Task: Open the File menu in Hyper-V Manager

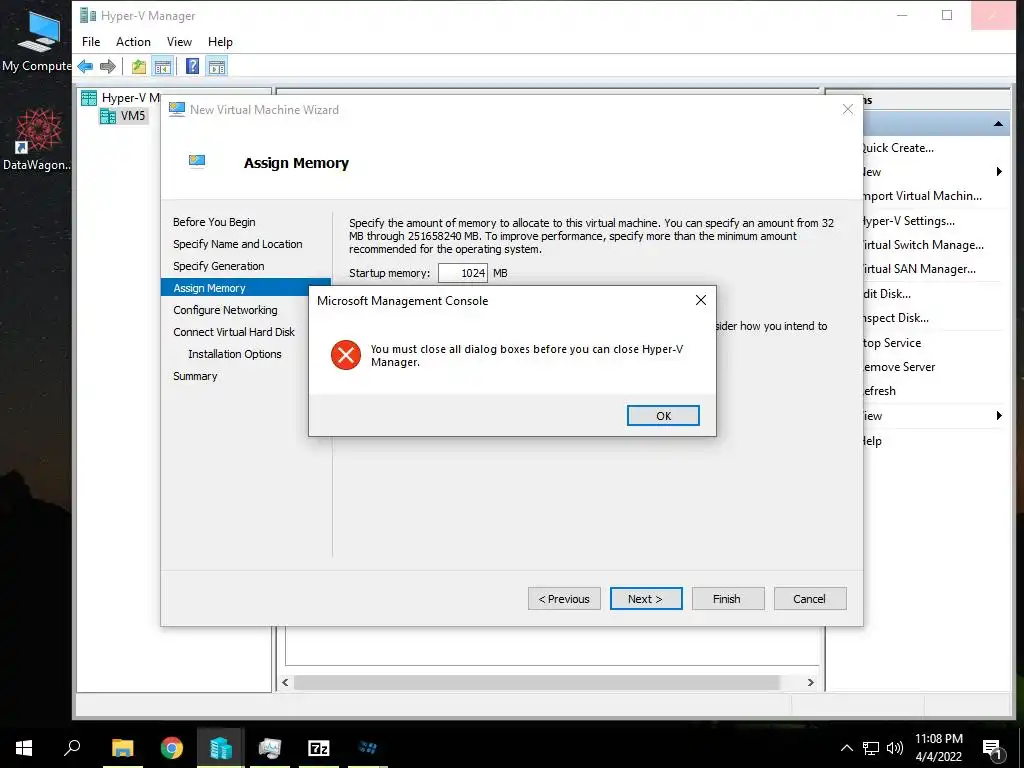Action: [91, 42]
